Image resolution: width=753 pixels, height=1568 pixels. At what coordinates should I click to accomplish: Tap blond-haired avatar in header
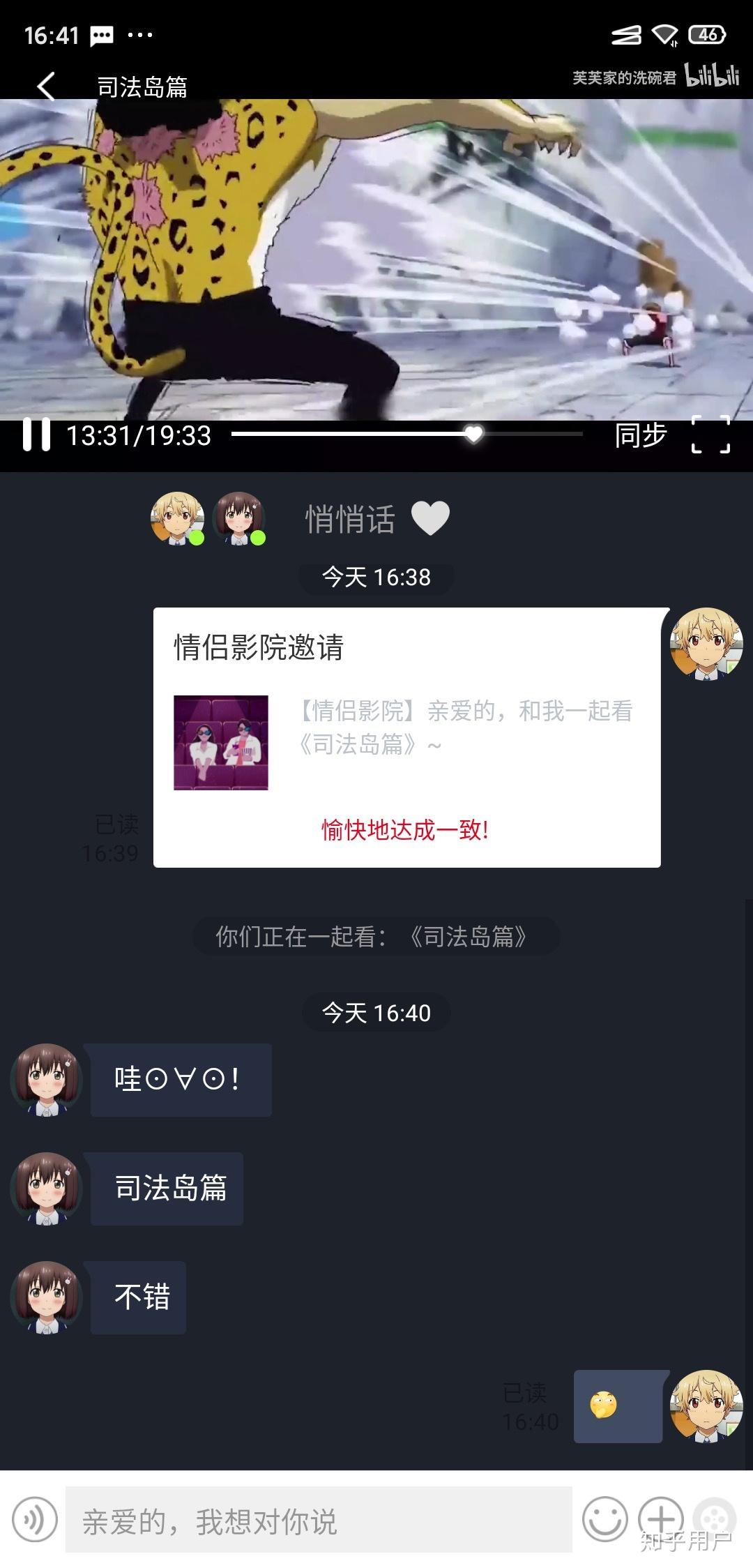pyautogui.click(x=177, y=518)
